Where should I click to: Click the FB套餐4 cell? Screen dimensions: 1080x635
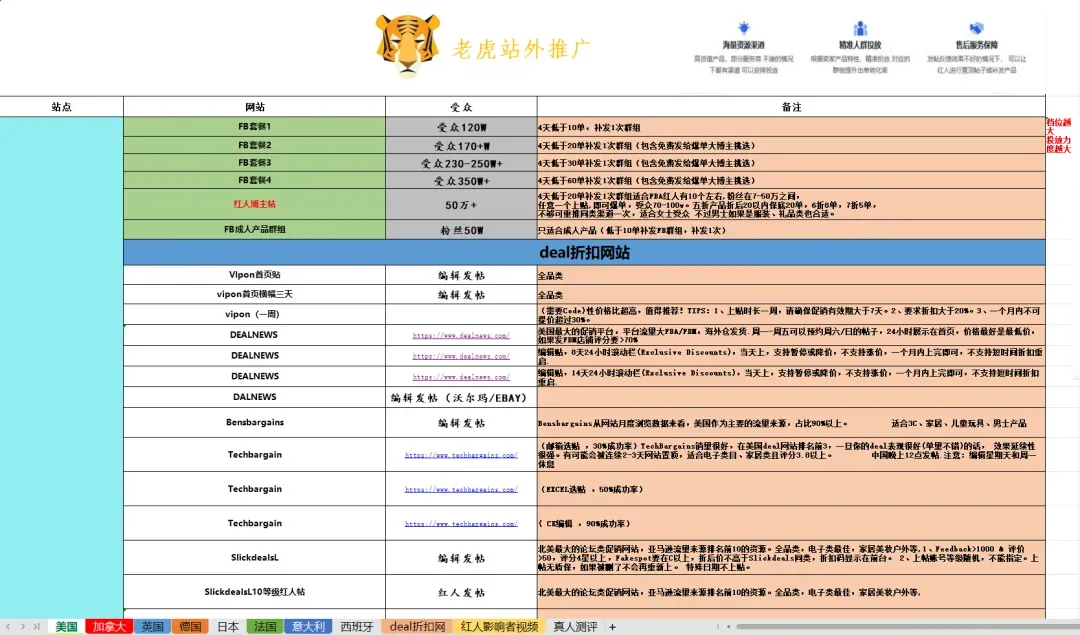(x=254, y=180)
